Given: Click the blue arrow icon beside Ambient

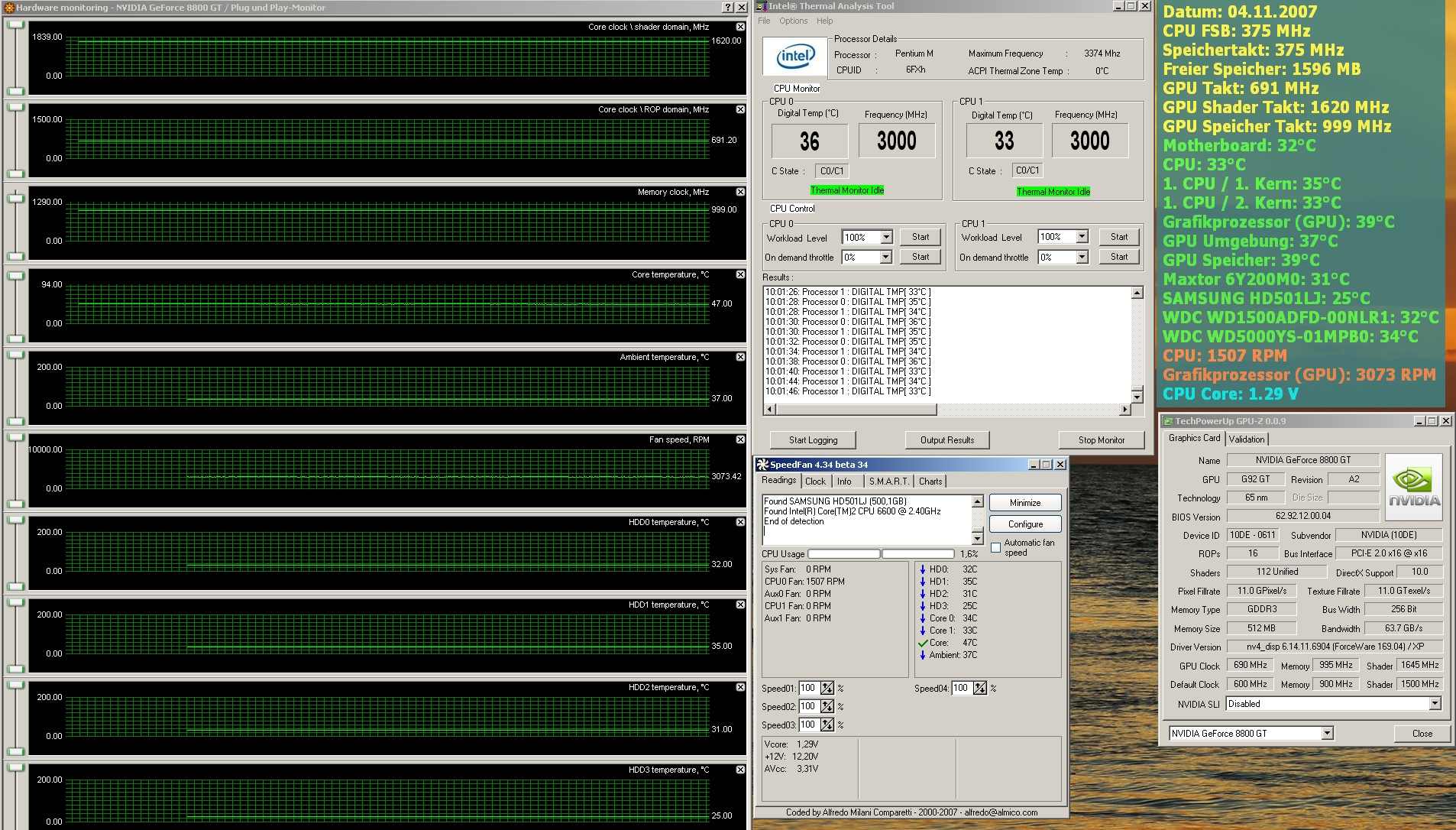Looking at the screenshot, I should [923, 655].
